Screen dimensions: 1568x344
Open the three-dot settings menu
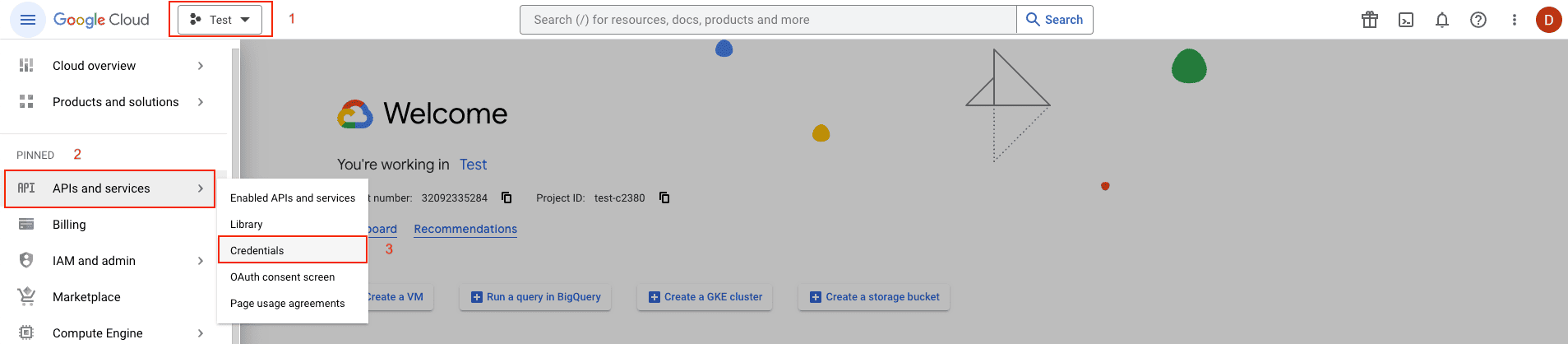[1515, 20]
